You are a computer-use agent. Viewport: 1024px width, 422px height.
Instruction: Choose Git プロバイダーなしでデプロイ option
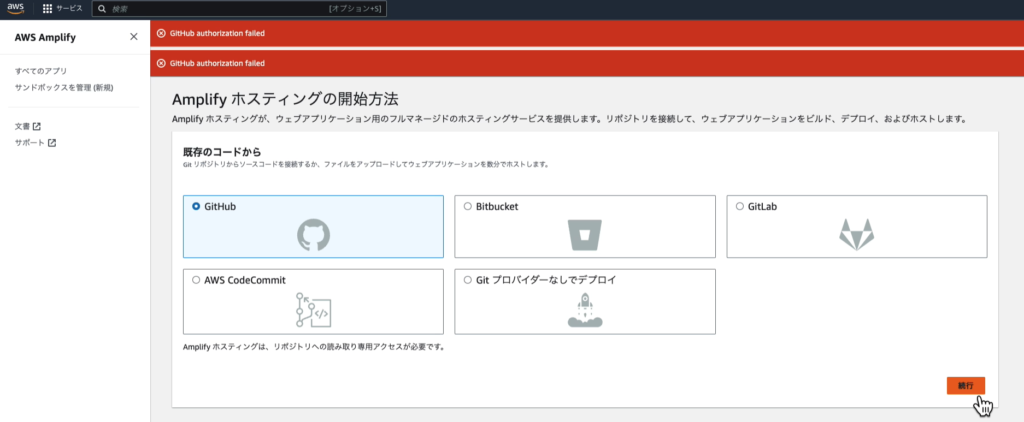click(x=467, y=281)
